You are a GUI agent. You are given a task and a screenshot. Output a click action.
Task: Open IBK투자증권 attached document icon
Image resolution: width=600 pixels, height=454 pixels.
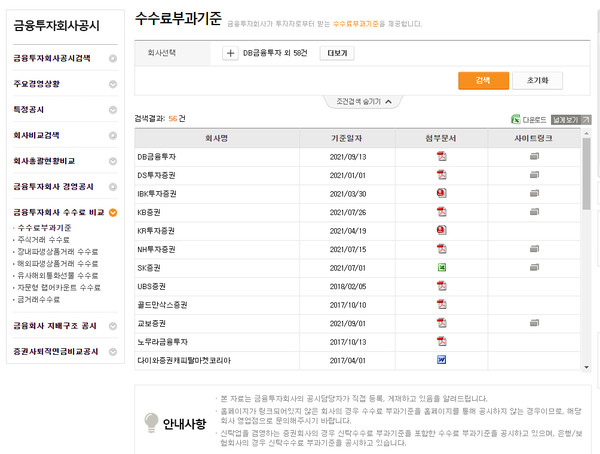(442, 193)
